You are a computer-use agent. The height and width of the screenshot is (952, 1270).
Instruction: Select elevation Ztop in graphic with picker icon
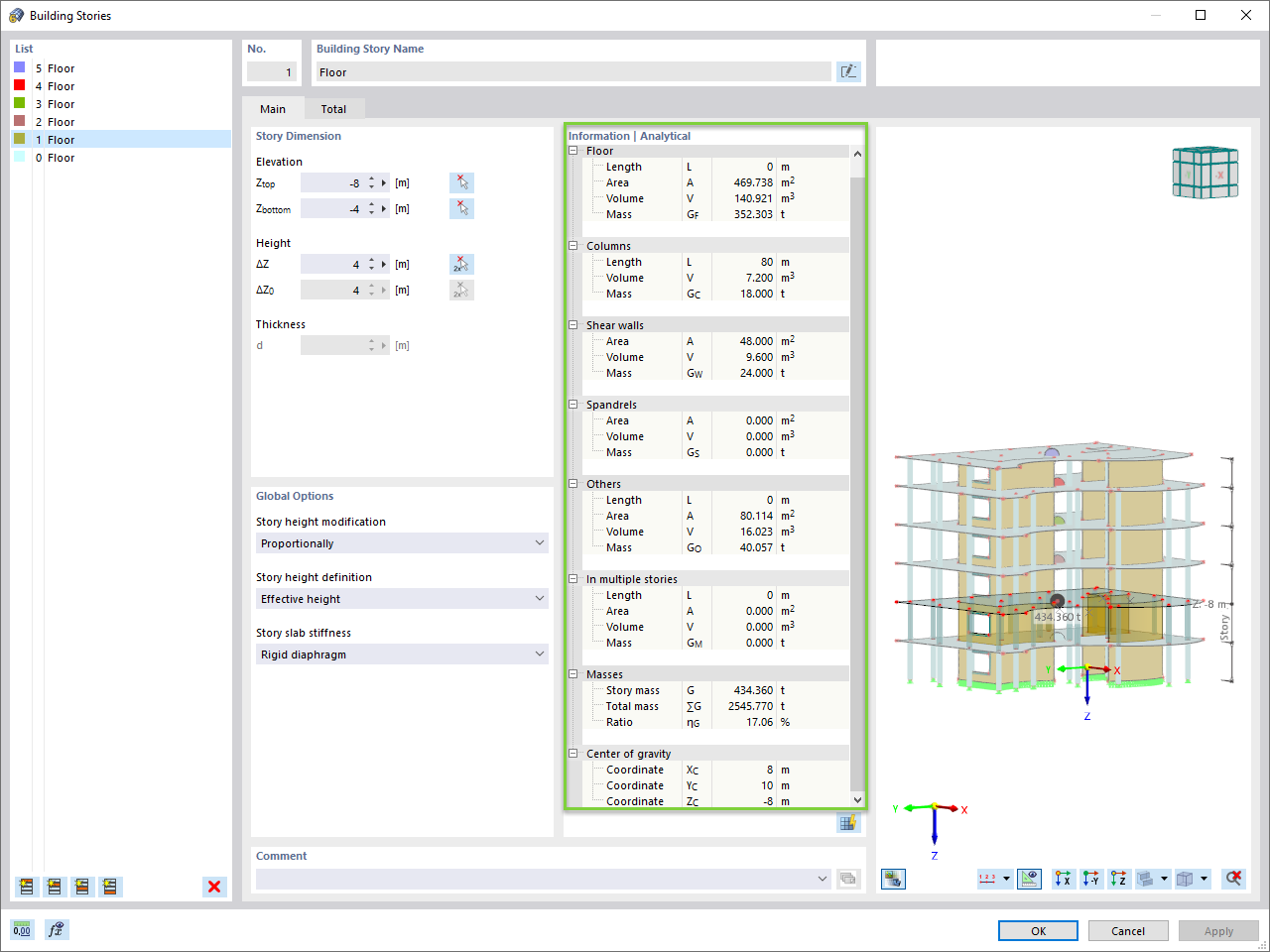pos(460,182)
